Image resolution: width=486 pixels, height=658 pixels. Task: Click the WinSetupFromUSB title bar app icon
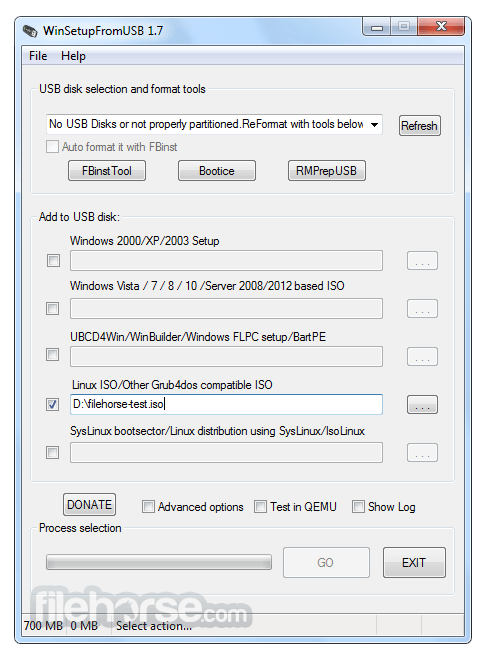(30, 31)
